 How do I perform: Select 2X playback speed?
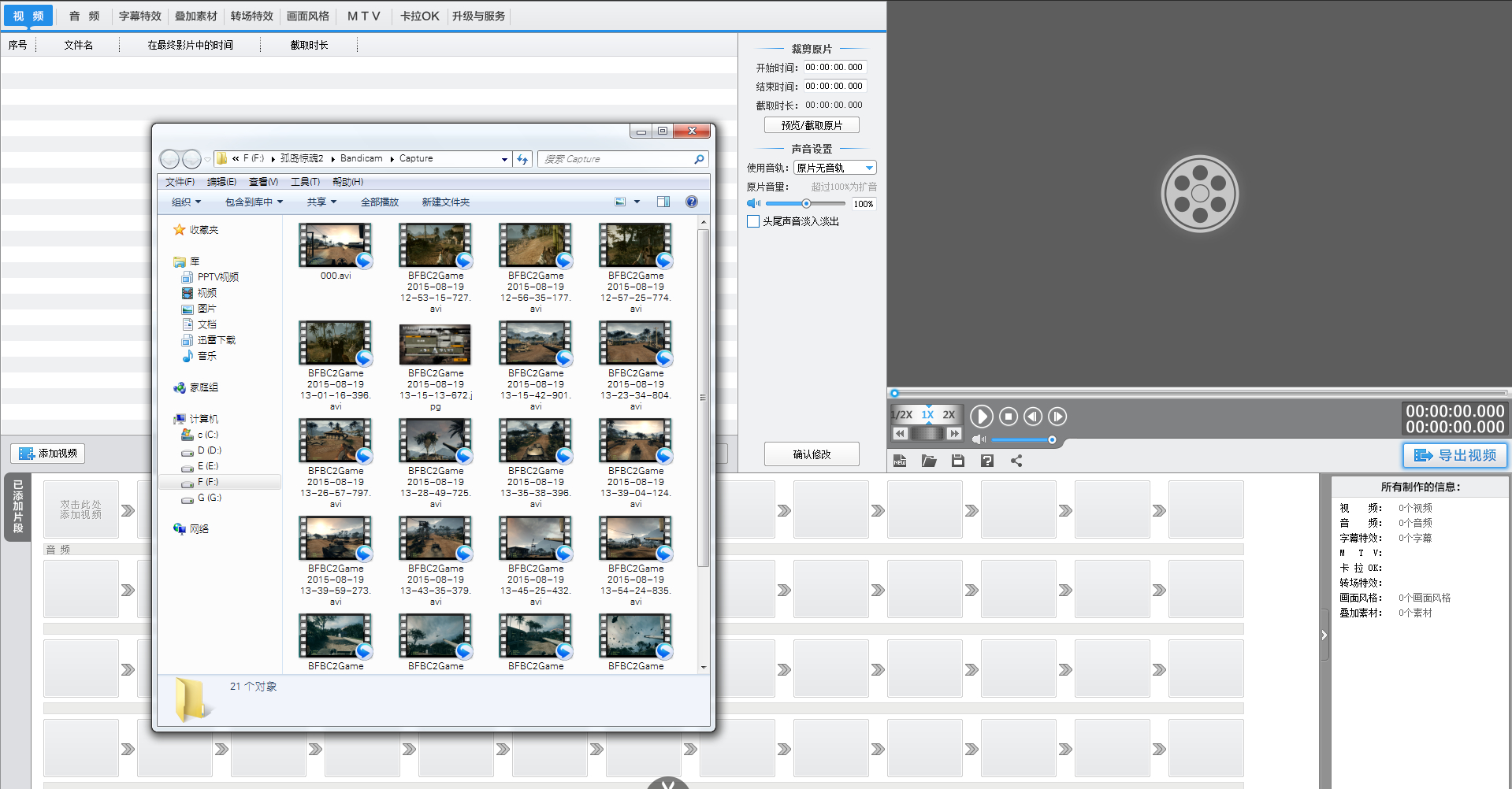pos(949,414)
